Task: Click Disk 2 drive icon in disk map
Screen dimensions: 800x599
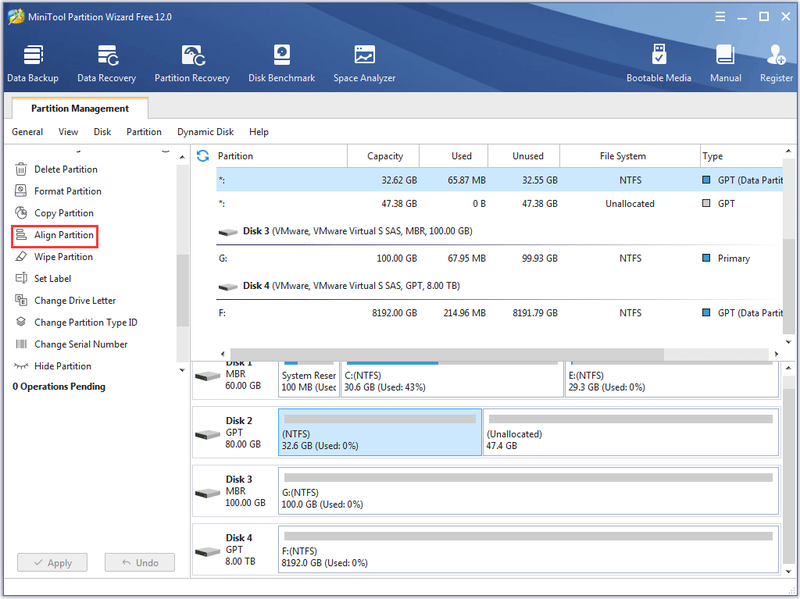Action: pos(208,435)
